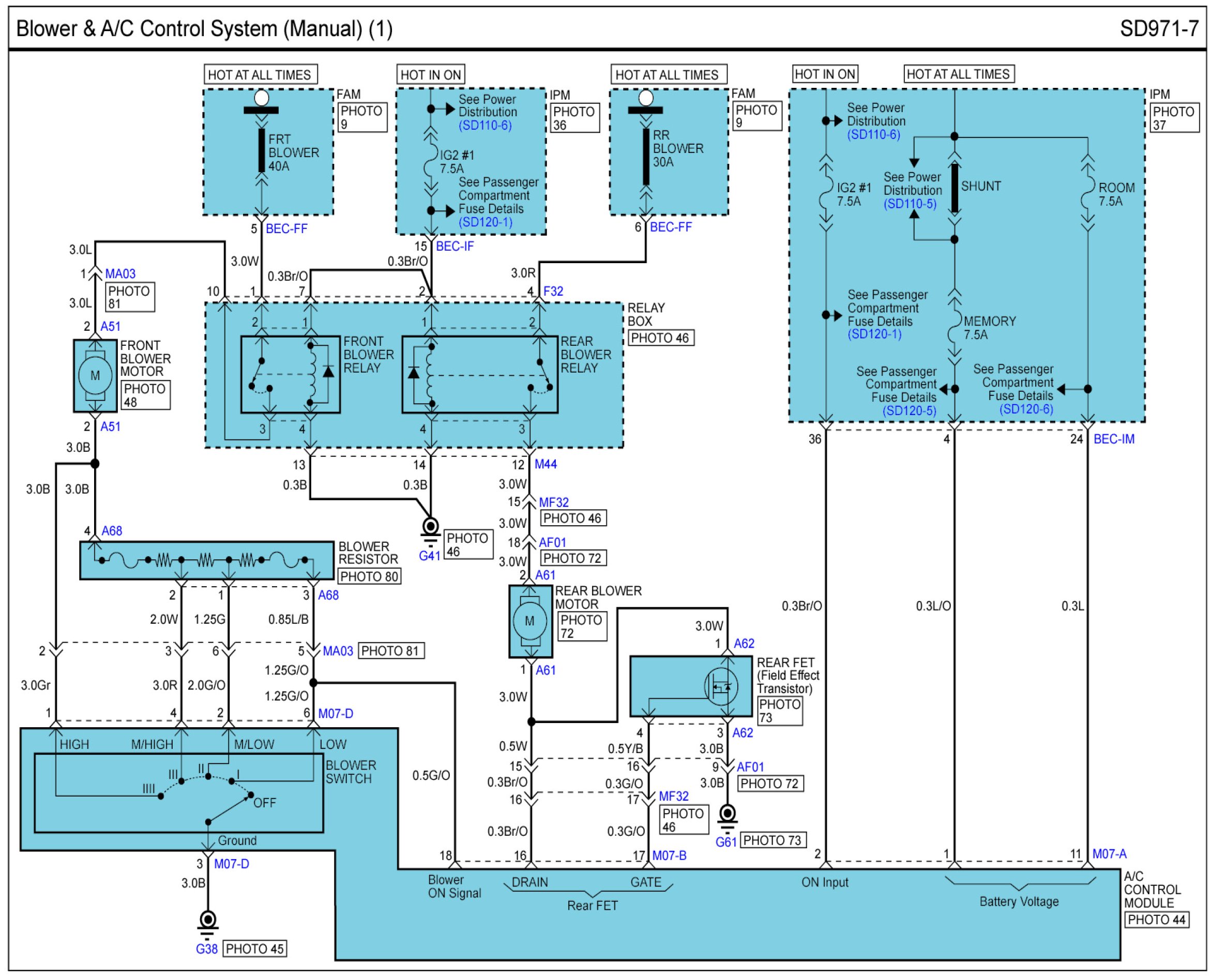Select the G41 ground symbol
This screenshot has width=1213, height=980.
pos(430,532)
